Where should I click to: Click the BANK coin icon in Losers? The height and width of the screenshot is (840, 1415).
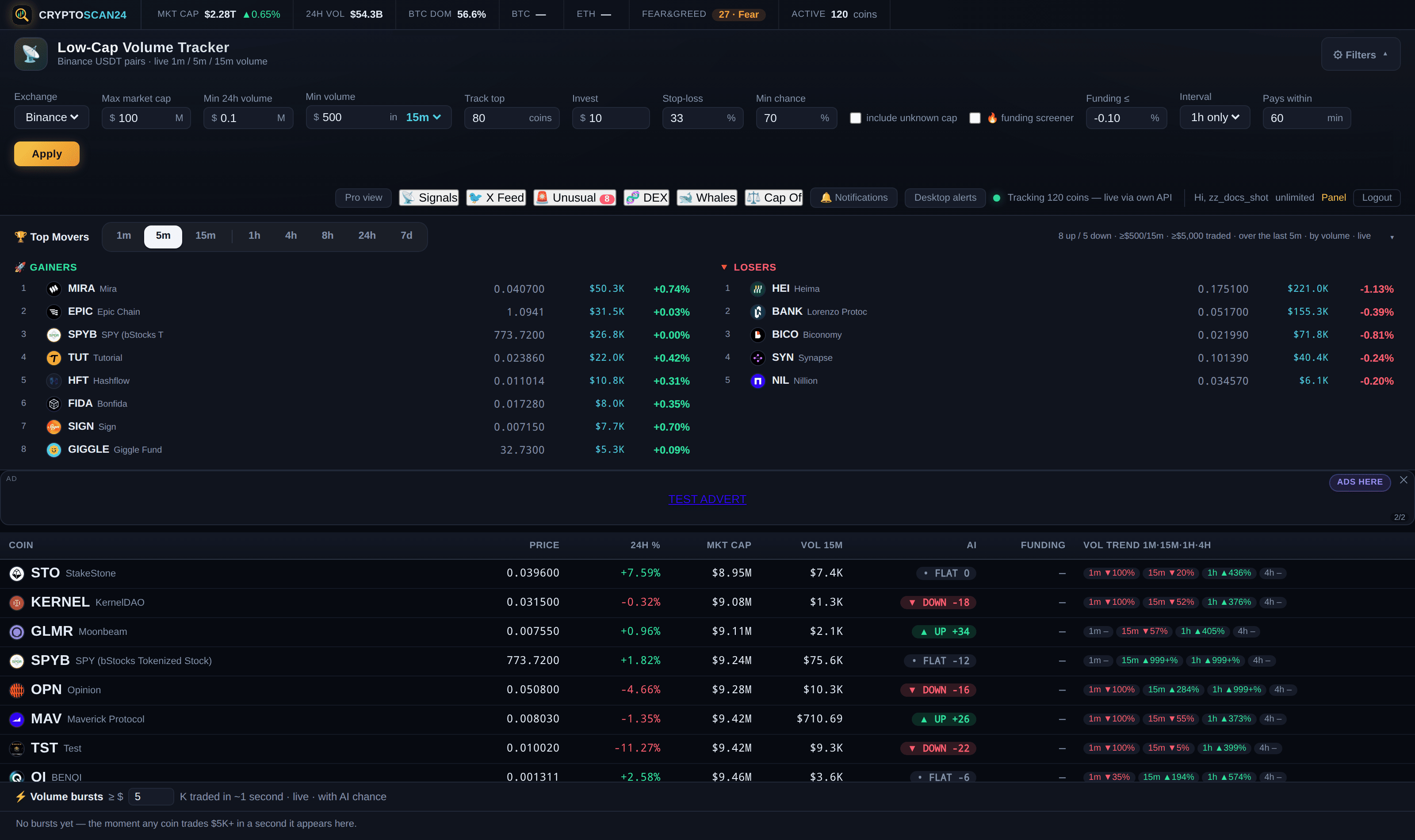click(x=757, y=312)
